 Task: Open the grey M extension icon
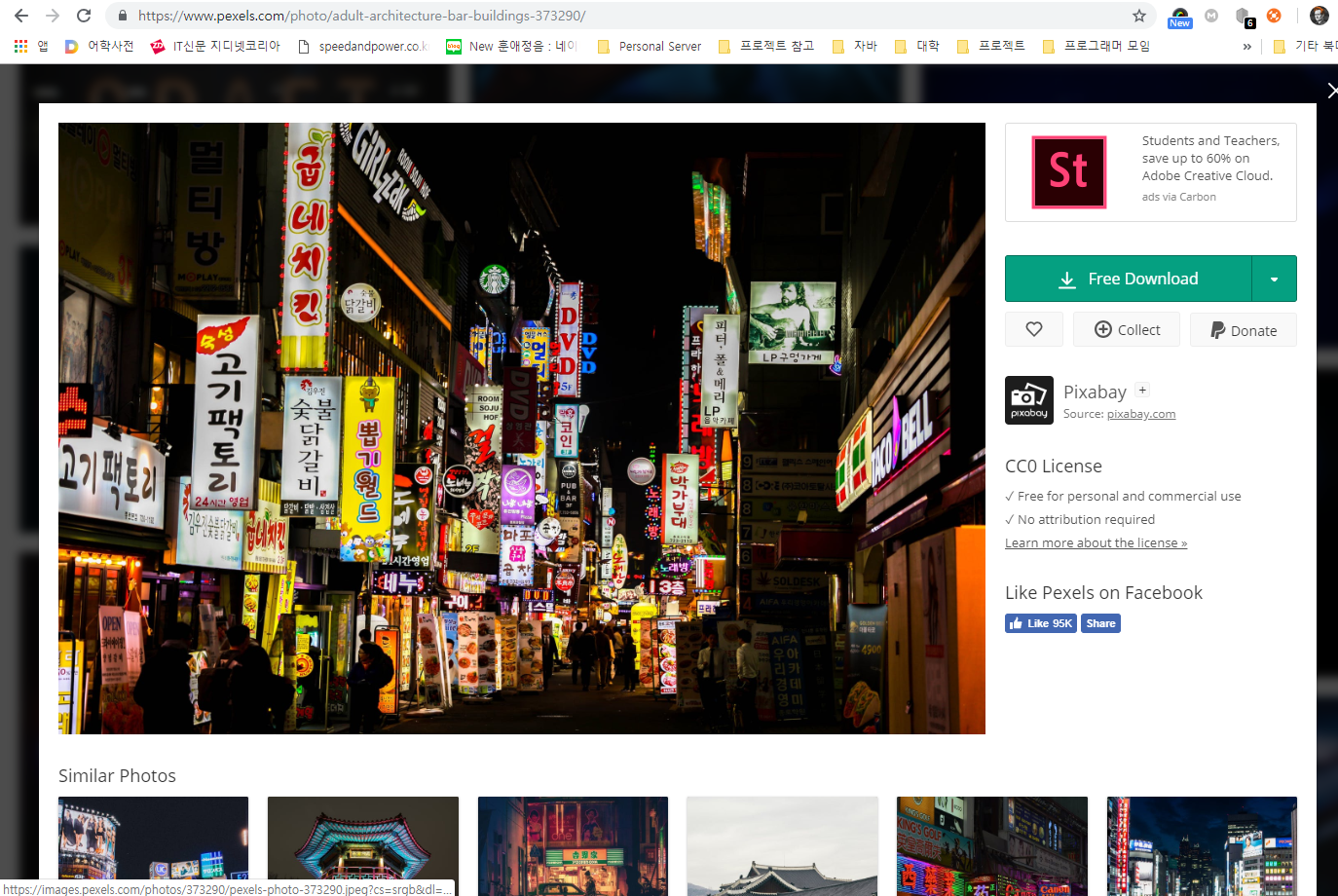point(1211,16)
